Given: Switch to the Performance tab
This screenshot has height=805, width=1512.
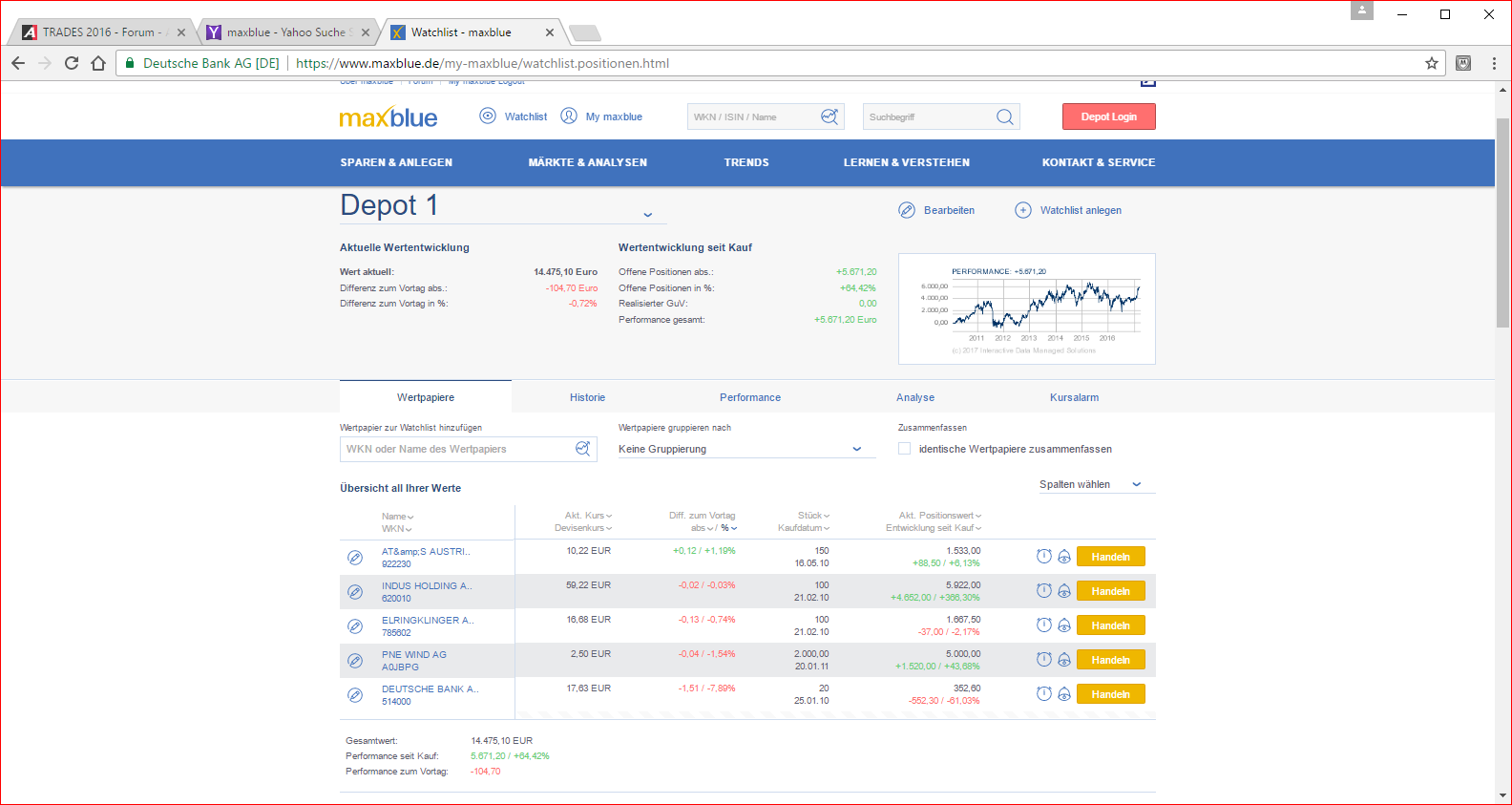Looking at the screenshot, I should pos(749,397).
